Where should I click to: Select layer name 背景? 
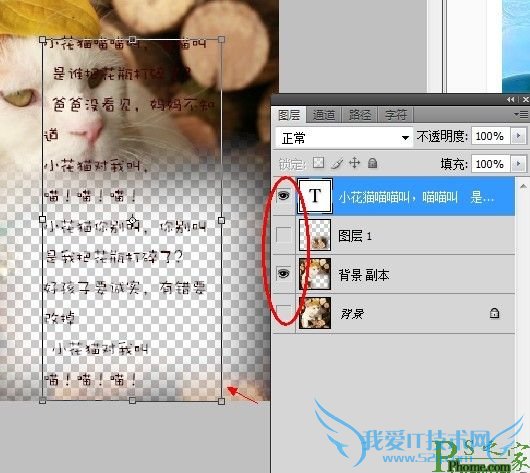click(x=352, y=314)
